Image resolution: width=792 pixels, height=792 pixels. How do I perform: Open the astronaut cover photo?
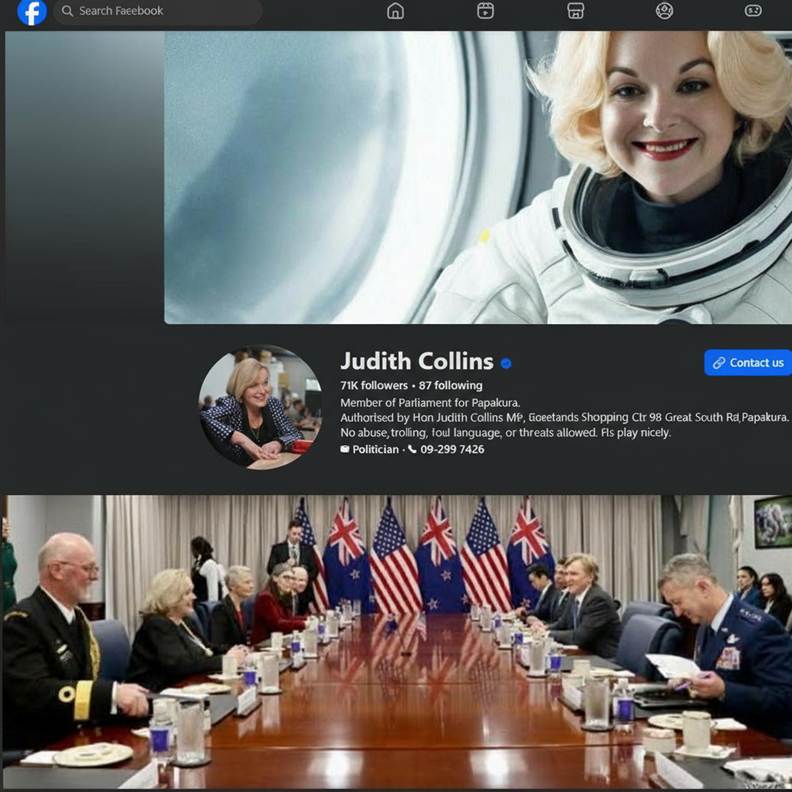coord(478,177)
